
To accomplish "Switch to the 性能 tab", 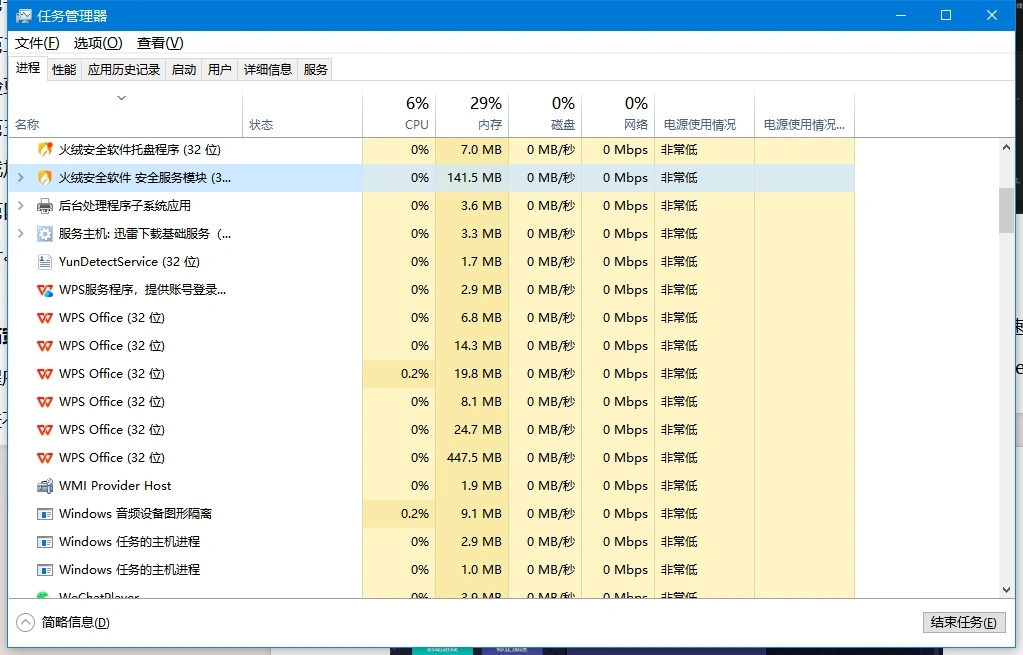I will pyautogui.click(x=63, y=68).
